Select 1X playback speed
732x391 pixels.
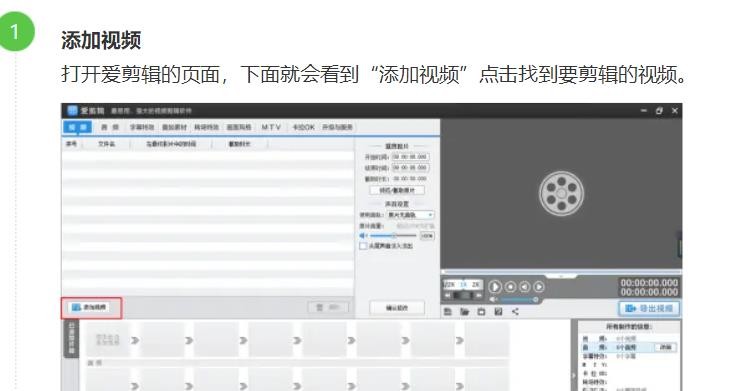point(463,284)
